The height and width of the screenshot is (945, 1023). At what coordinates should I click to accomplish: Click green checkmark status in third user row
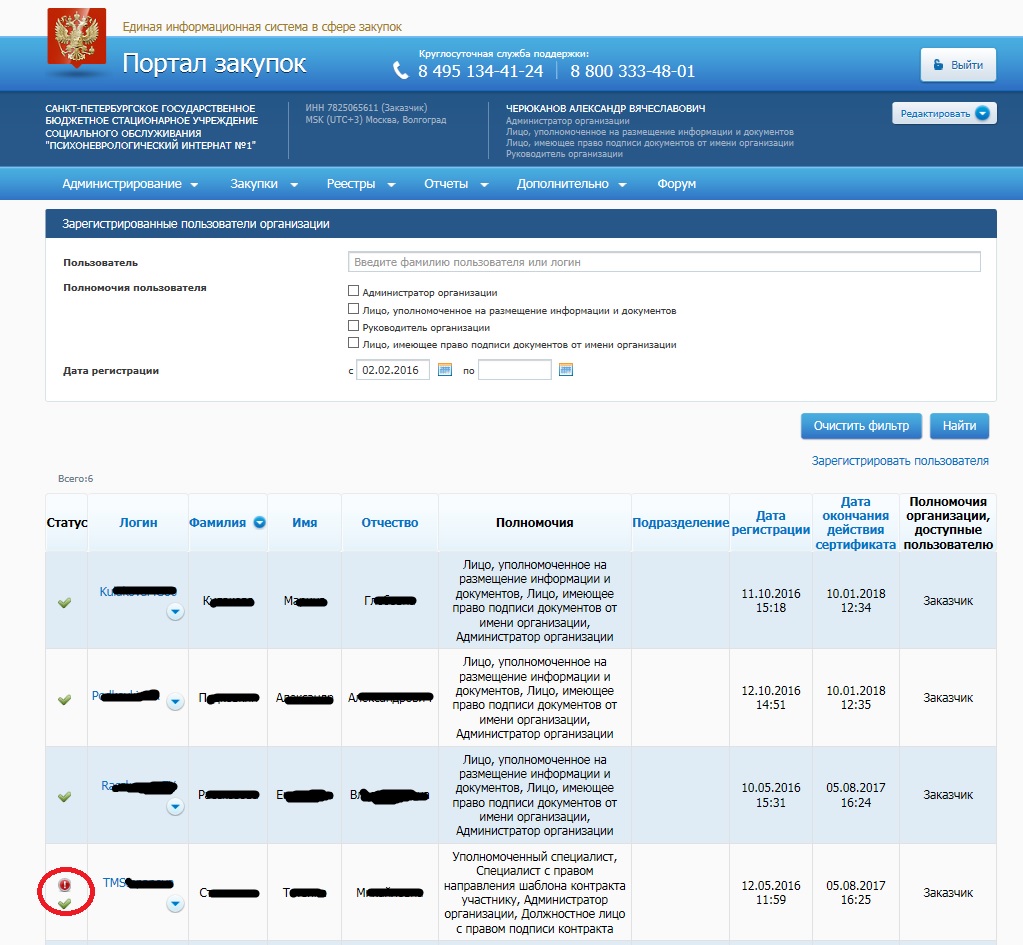(x=65, y=796)
